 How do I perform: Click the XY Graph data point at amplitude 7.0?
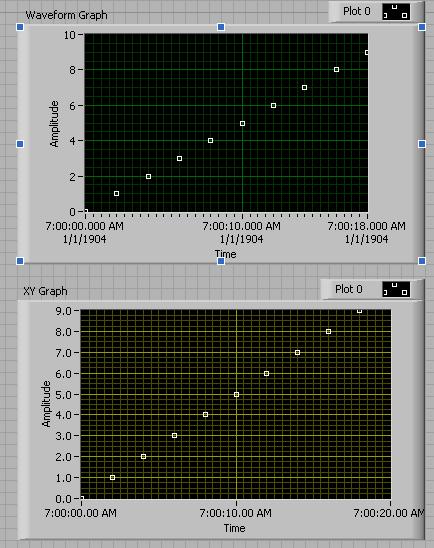[x=297, y=353]
